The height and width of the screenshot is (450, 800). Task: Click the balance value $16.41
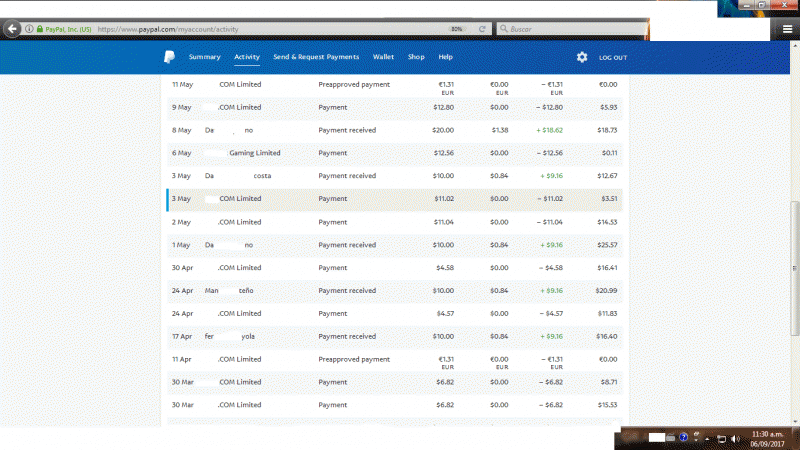[607, 268]
